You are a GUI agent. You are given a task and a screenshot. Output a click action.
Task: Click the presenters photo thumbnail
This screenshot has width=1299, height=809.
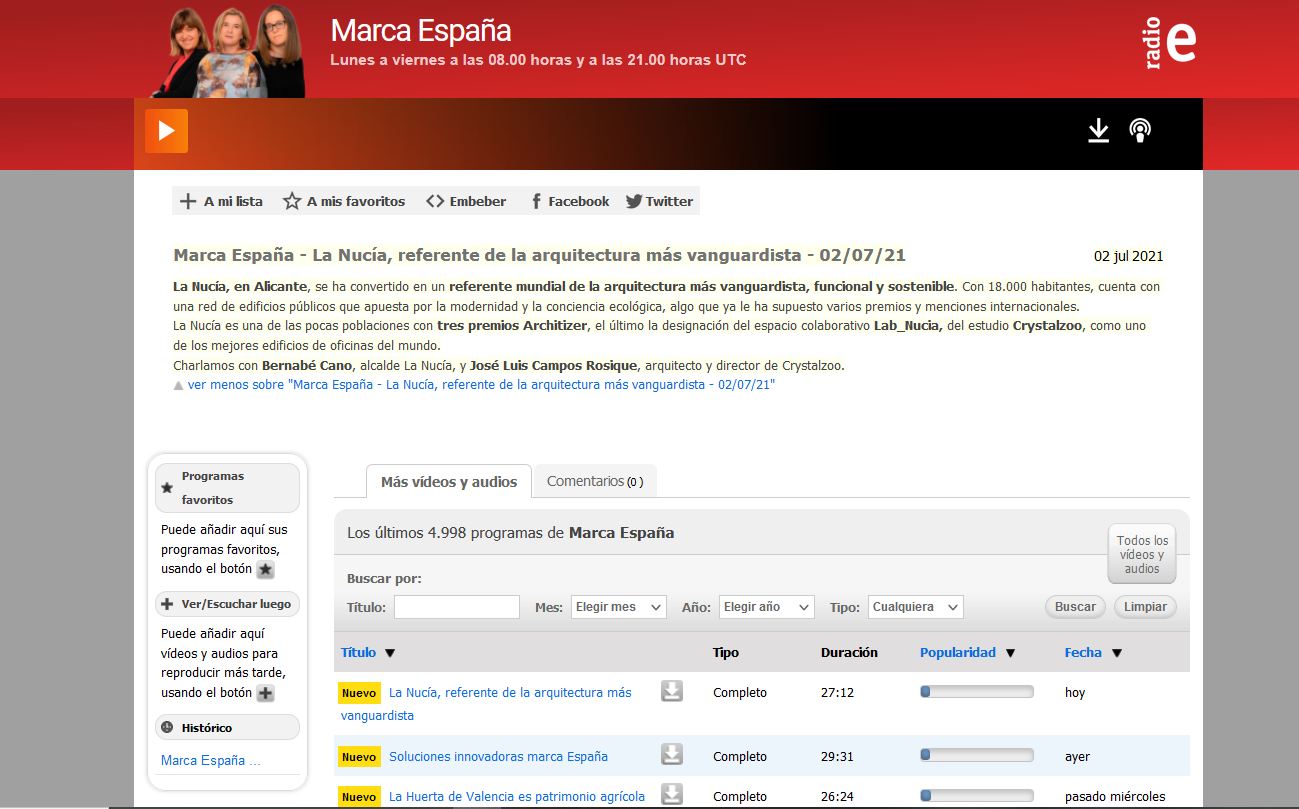click(x=230, y=51)
